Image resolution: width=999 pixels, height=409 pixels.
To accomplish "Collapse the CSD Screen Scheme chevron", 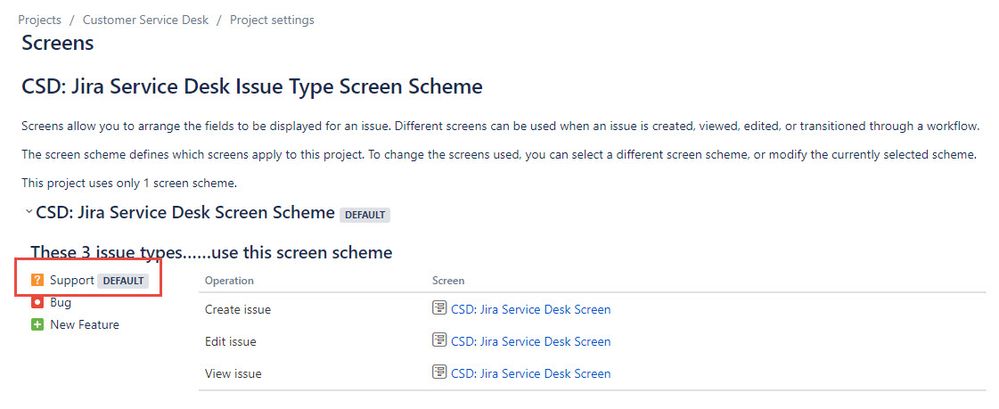I will pyautogui.click(x=28, y=212).
